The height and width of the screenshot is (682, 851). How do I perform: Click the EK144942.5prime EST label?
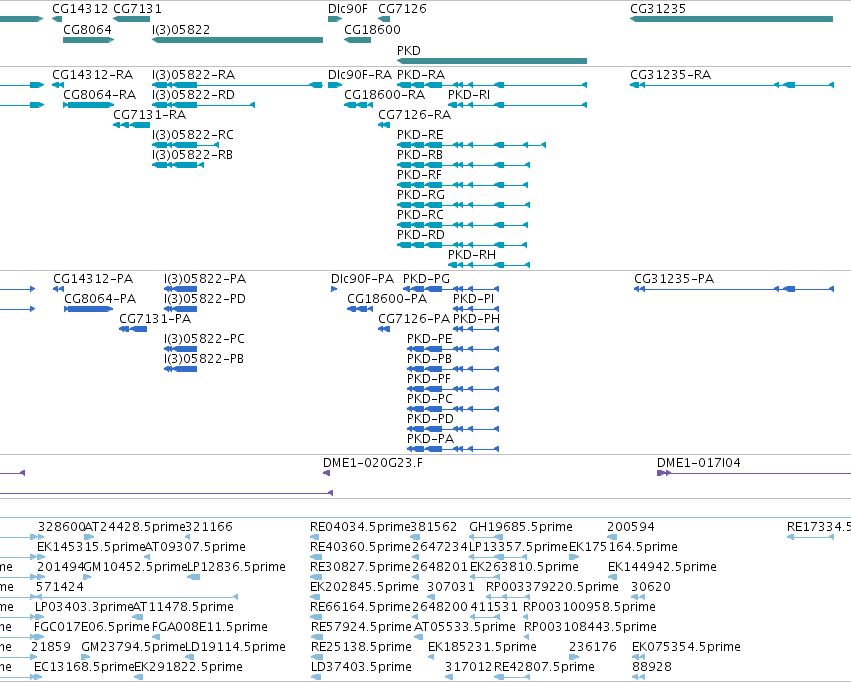(x=662, y=566)
